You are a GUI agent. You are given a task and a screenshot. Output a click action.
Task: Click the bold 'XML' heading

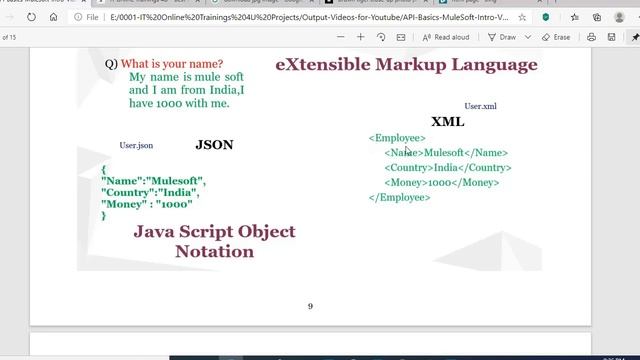(448, 122)
